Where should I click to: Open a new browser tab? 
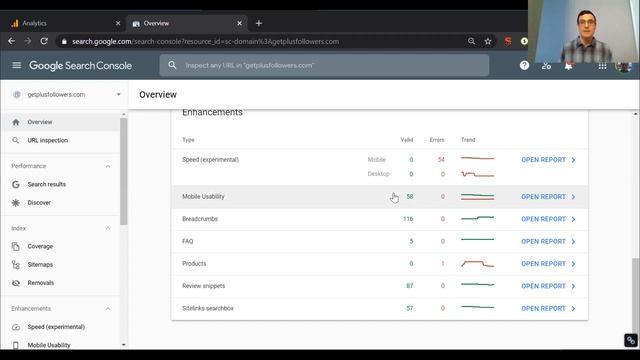click(x=259, y=23)
